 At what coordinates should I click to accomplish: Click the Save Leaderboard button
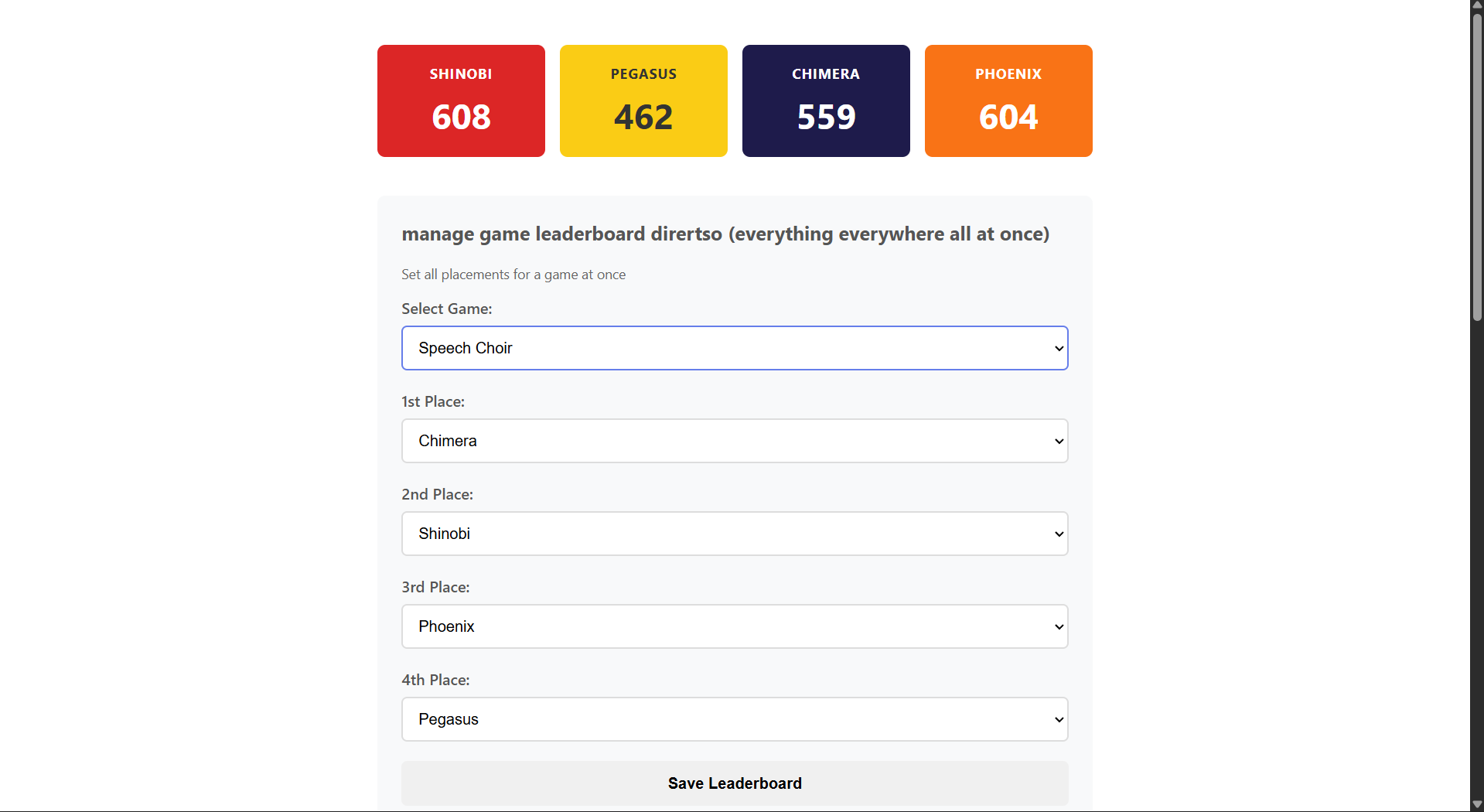[734, 783]
